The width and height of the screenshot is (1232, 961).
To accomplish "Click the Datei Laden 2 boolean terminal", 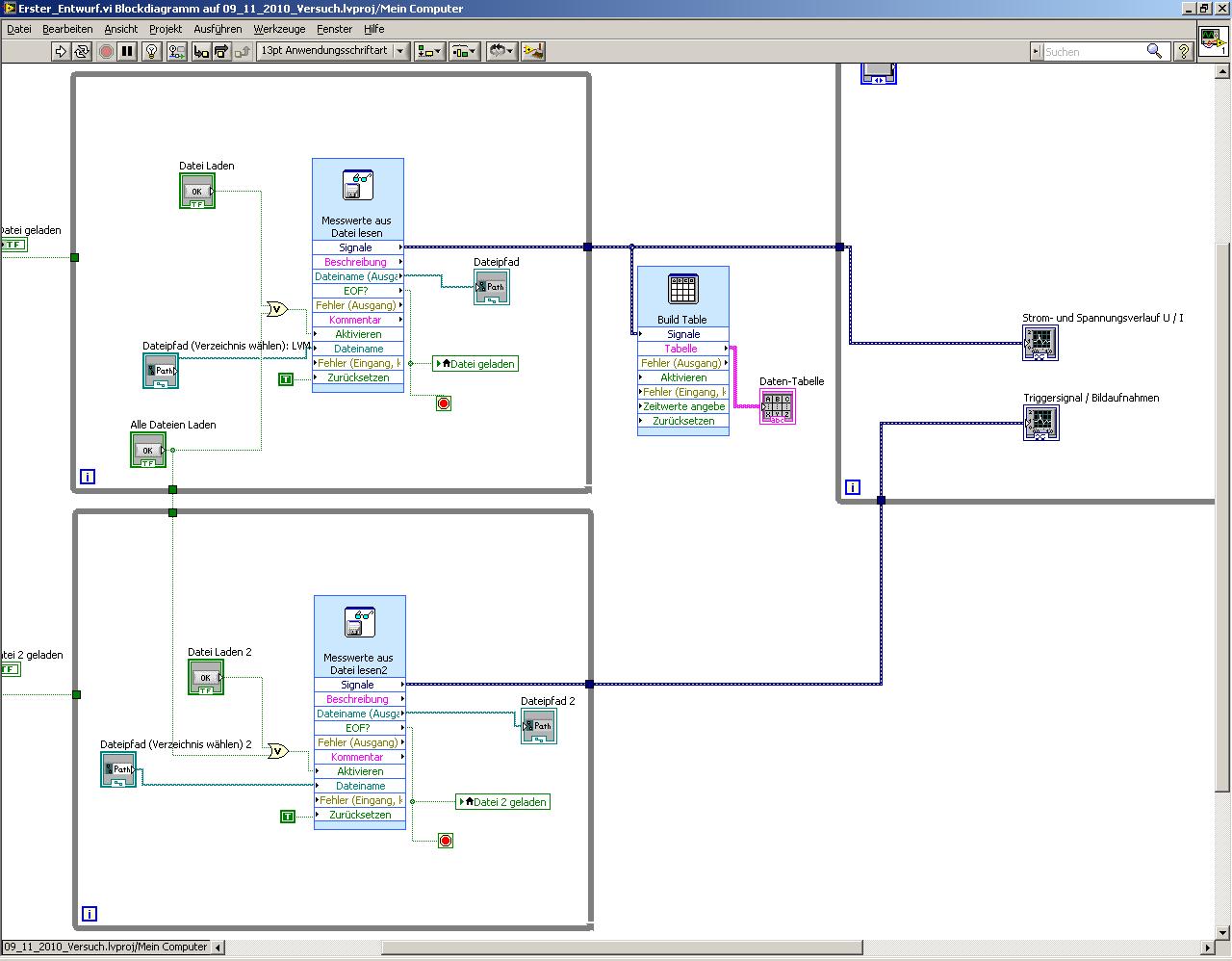I will coord(206,677).
